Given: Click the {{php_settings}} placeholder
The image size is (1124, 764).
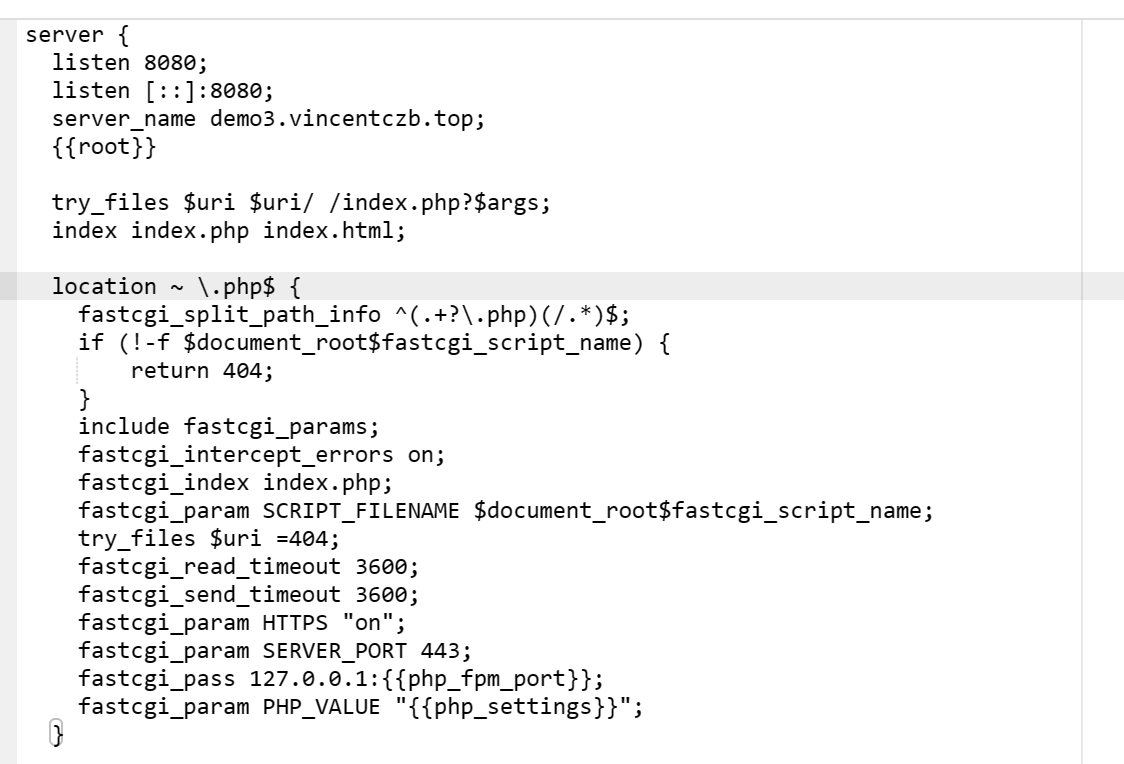Looking at the screenshot, I should click(x=513, y=705).
